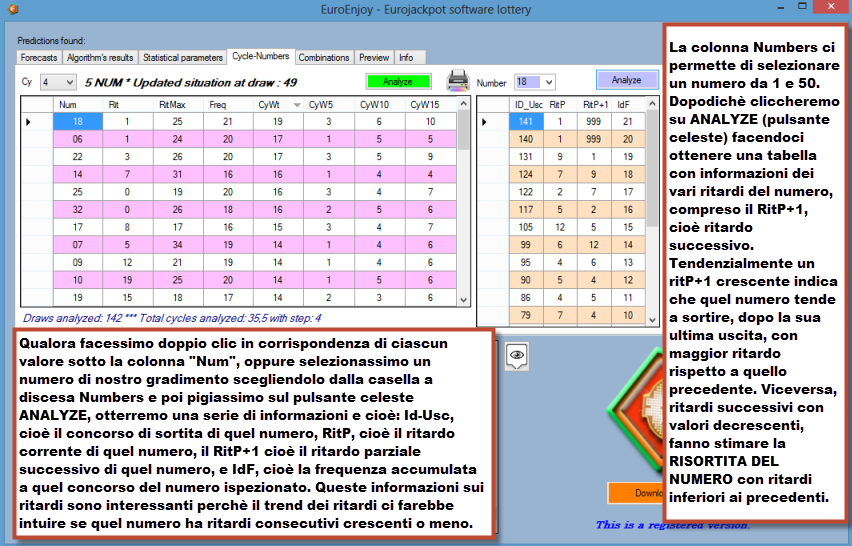This screenshot has height=546, width=852.
Task: Click left table scrollbar down arrow
Action: click(x=463, y=300)
